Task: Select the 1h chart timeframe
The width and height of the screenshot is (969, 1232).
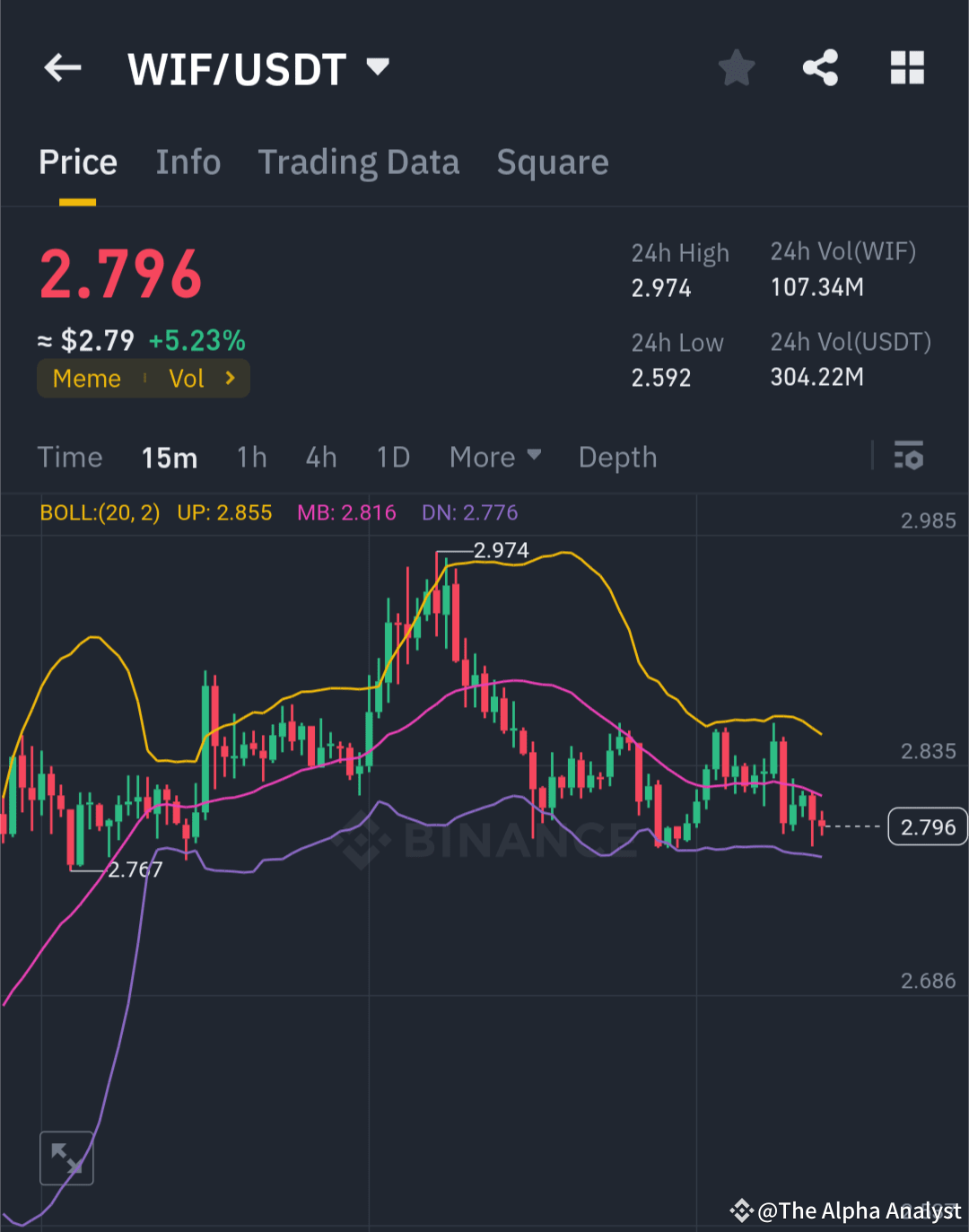Action: [251, 457]
